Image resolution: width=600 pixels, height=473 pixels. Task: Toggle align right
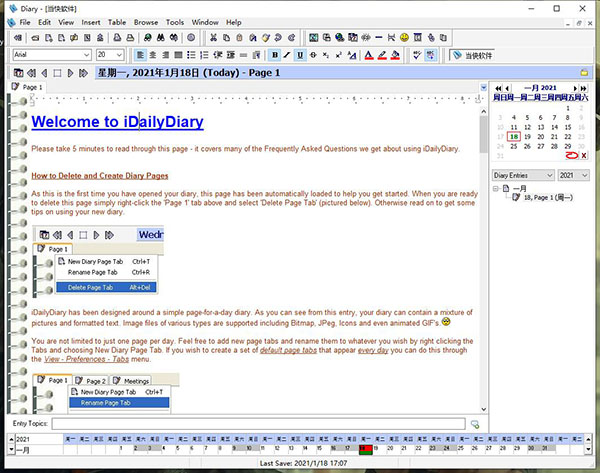pos(166,55)
